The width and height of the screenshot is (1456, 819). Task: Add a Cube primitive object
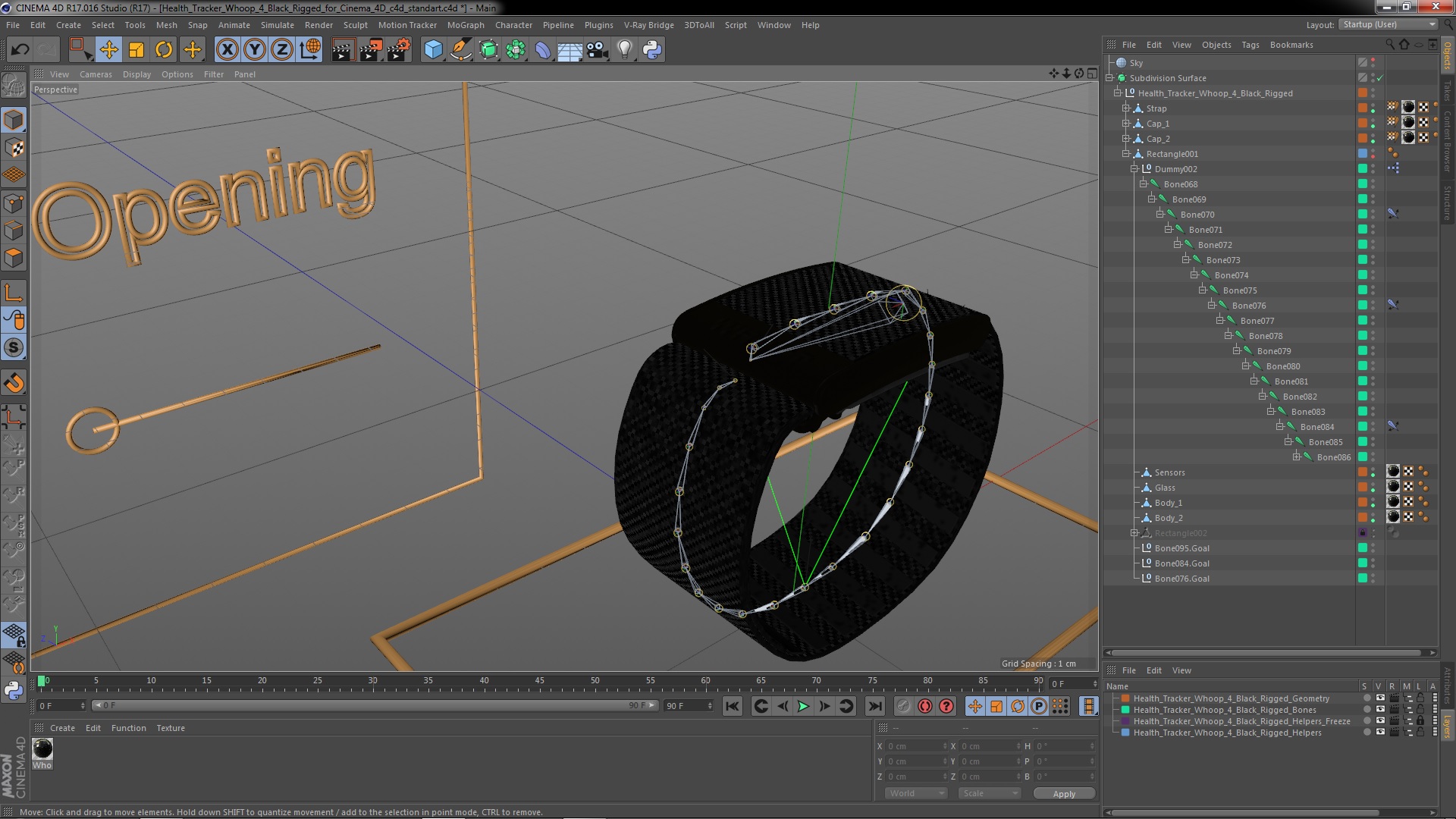pos(433,50)
